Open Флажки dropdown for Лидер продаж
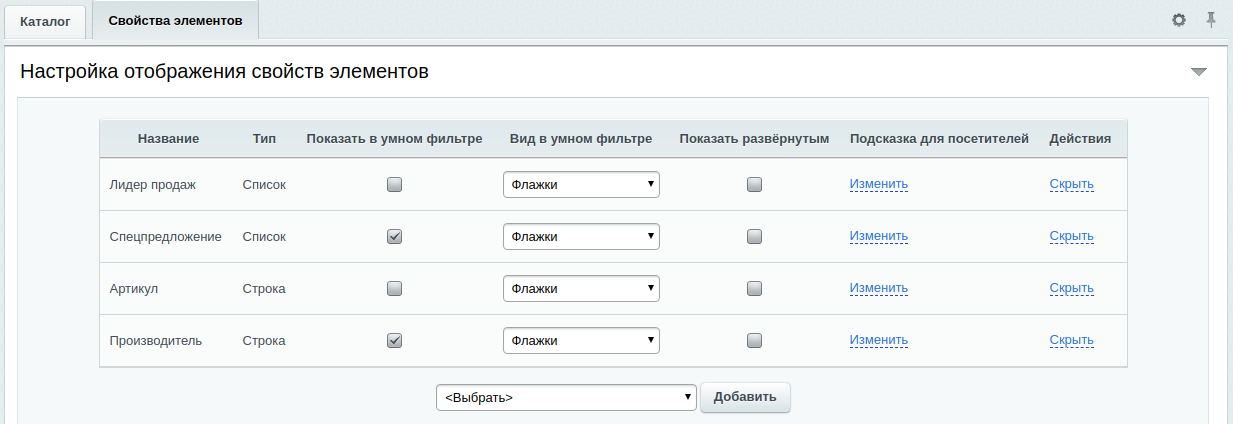The width and height of the screenshot is (1233, 424). (581, 184)
